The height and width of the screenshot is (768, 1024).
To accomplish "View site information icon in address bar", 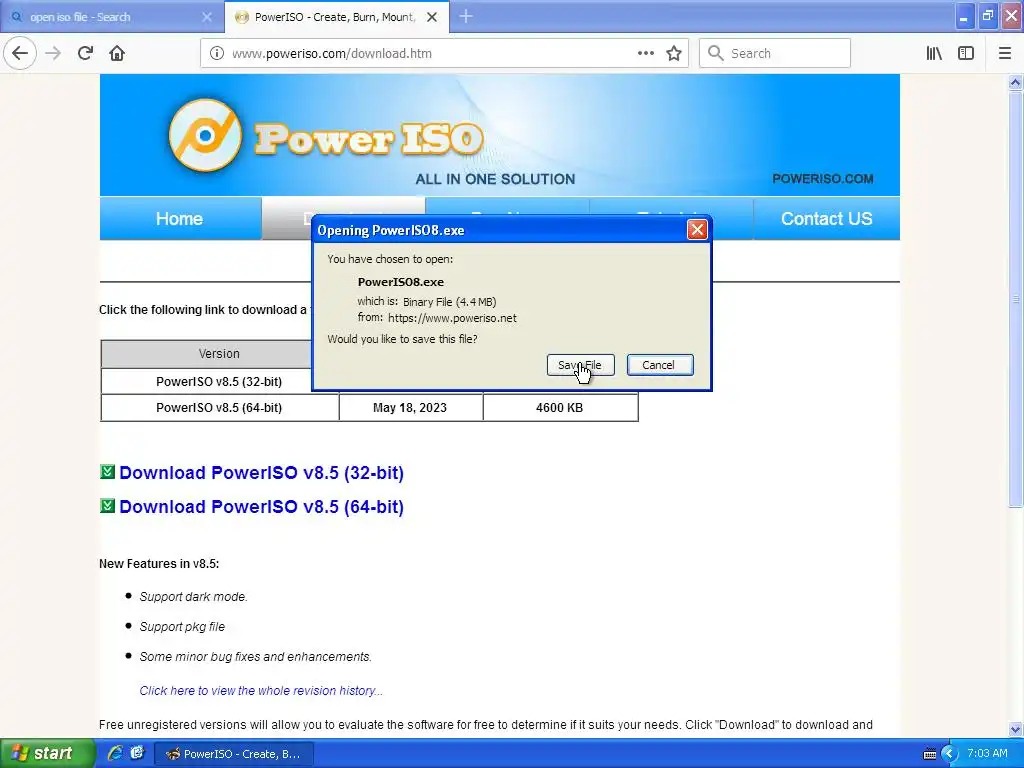I will pos(216,53).
